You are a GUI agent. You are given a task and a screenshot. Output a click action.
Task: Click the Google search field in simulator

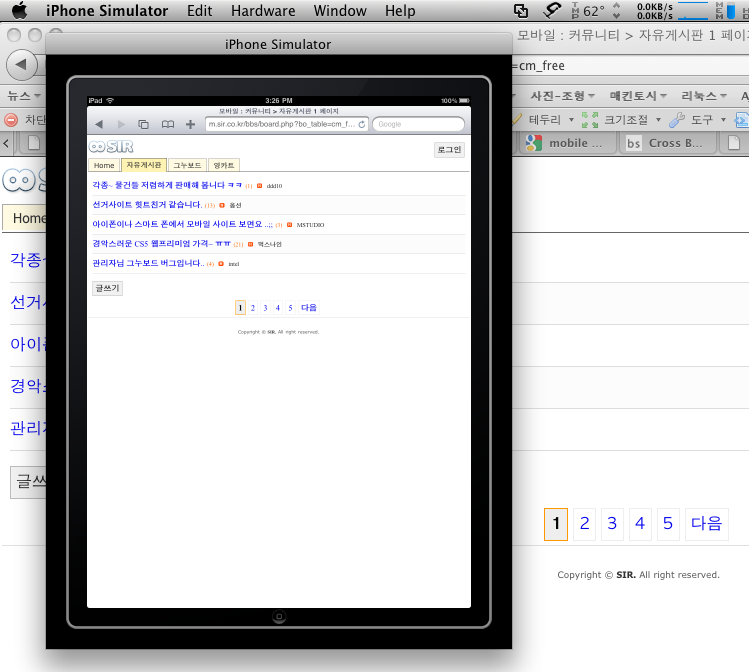419,125
